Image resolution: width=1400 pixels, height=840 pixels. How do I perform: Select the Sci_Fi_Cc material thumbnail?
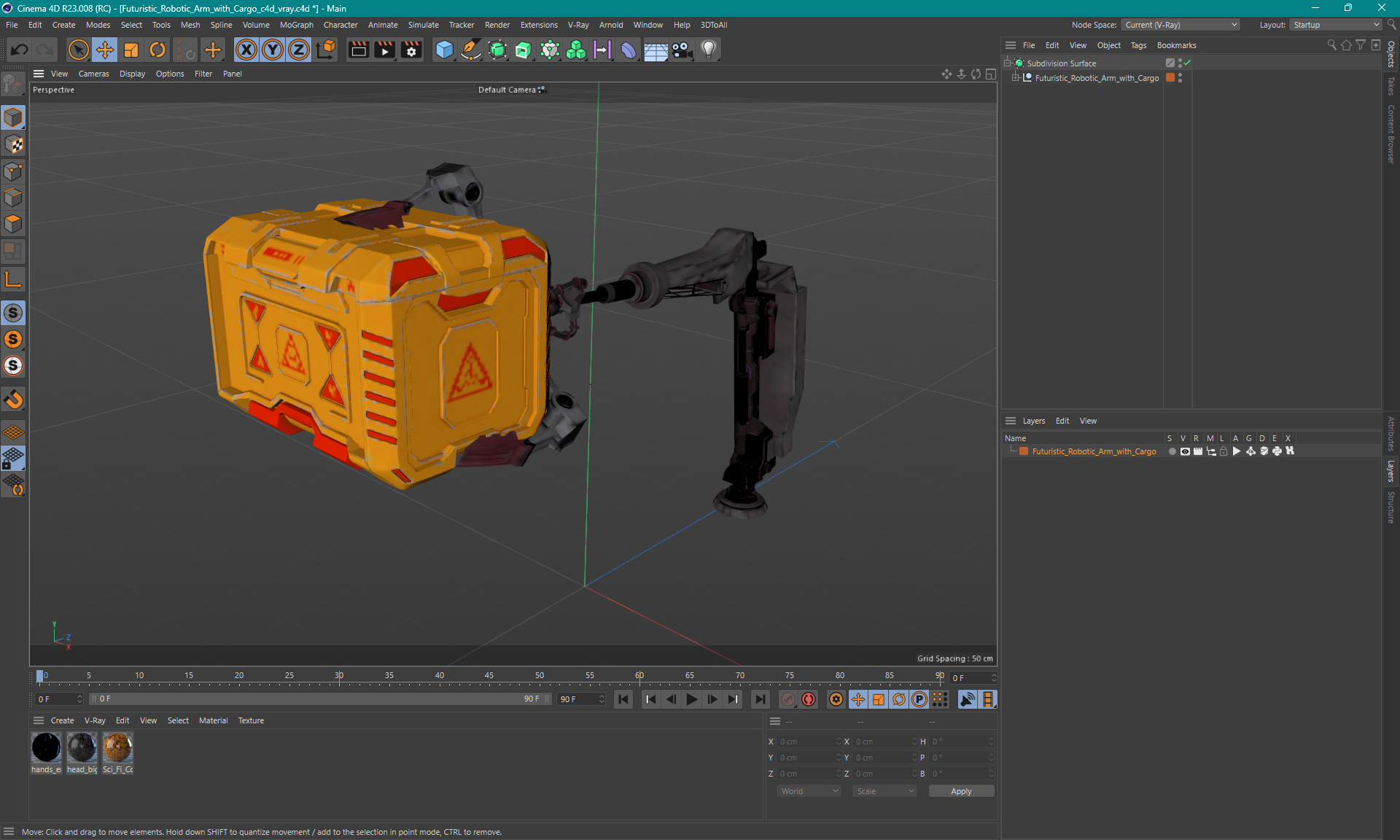tap(117, 747)
